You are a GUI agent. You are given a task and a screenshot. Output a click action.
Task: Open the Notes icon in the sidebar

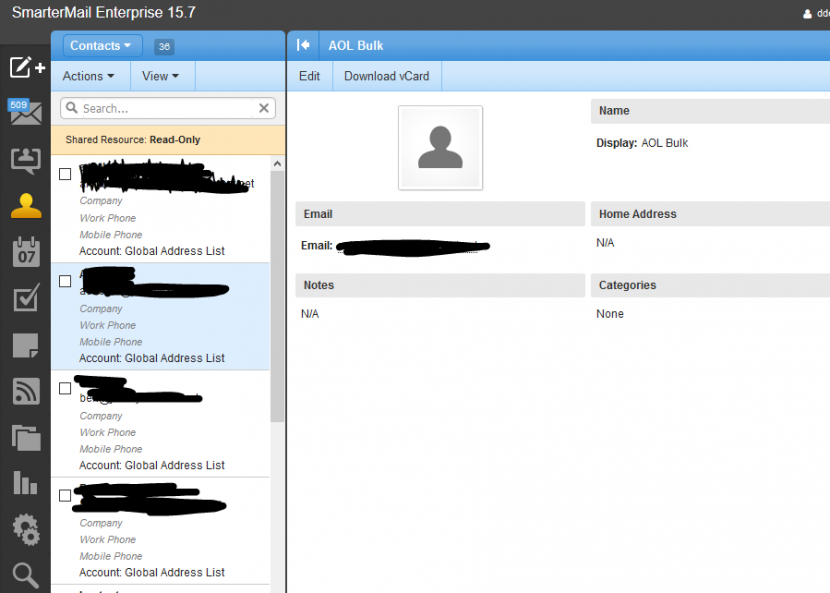pyautogui.click(x=25, y=344)
